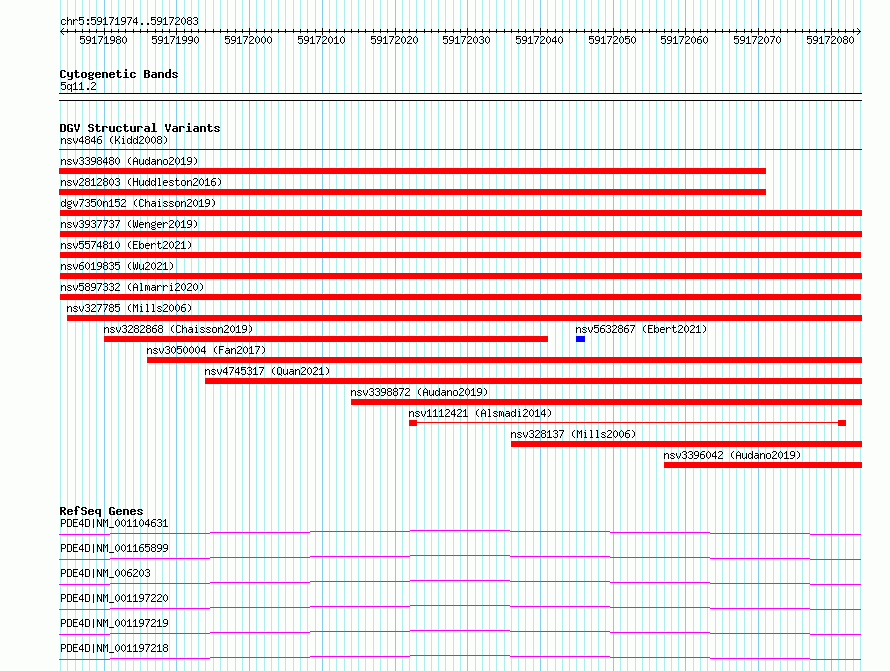This screenshot has width=890, height=671.
Task: Click the 5q11.2 band label
Action: tap(78, 86)
